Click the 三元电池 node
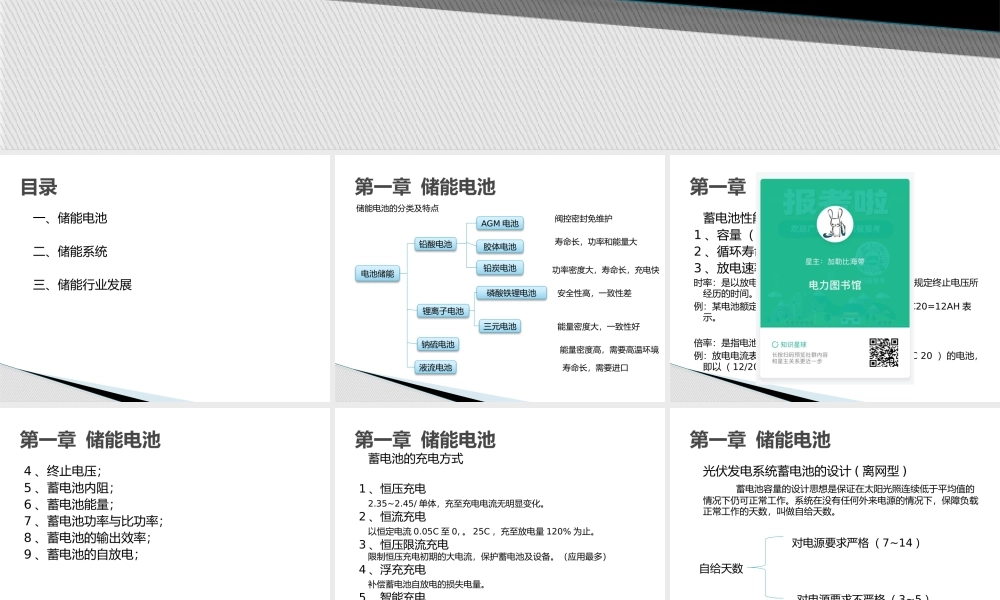 (502, 326)
